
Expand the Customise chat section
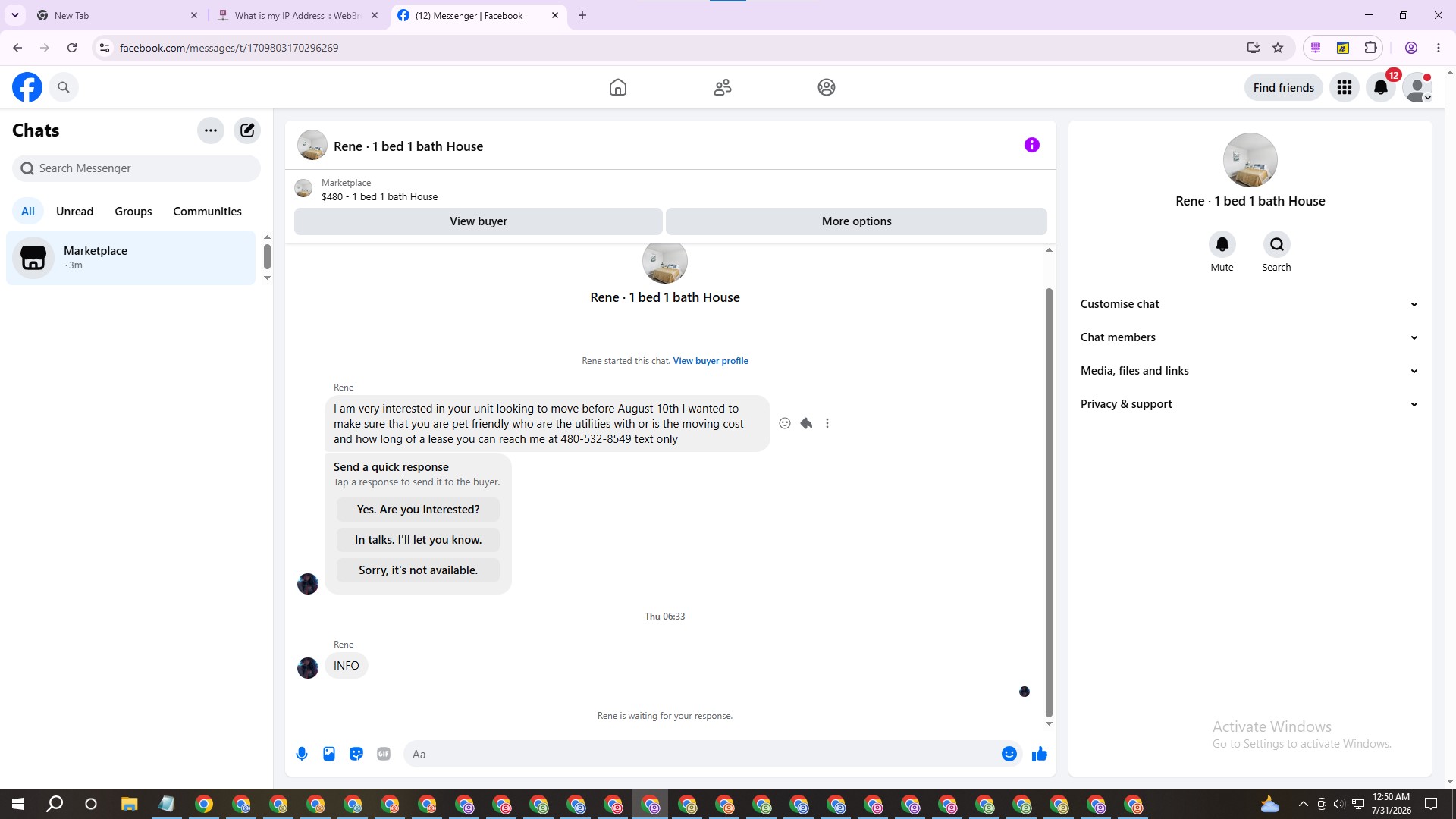point(1250,304)
